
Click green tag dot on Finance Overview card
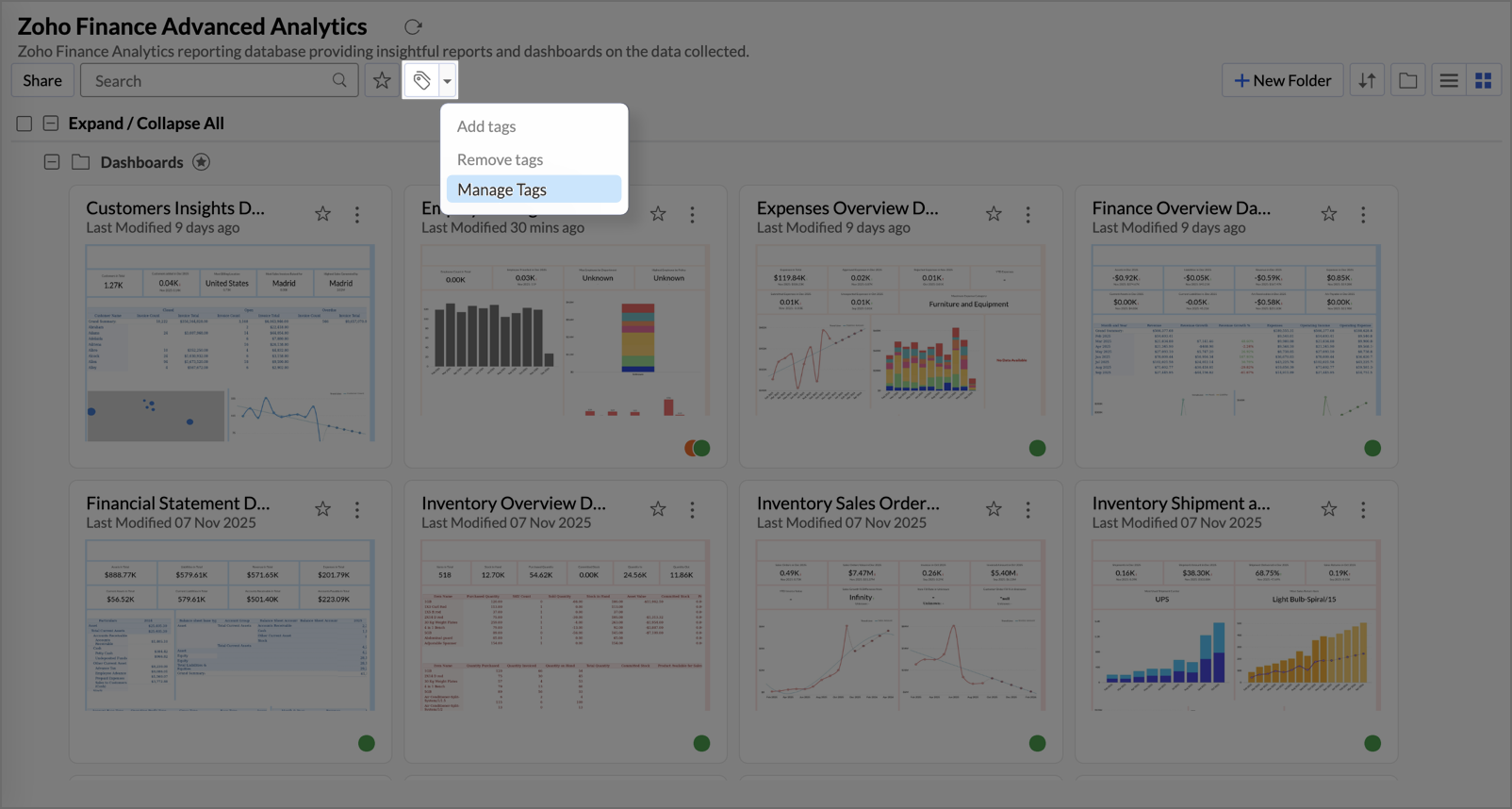(1372, 448)
